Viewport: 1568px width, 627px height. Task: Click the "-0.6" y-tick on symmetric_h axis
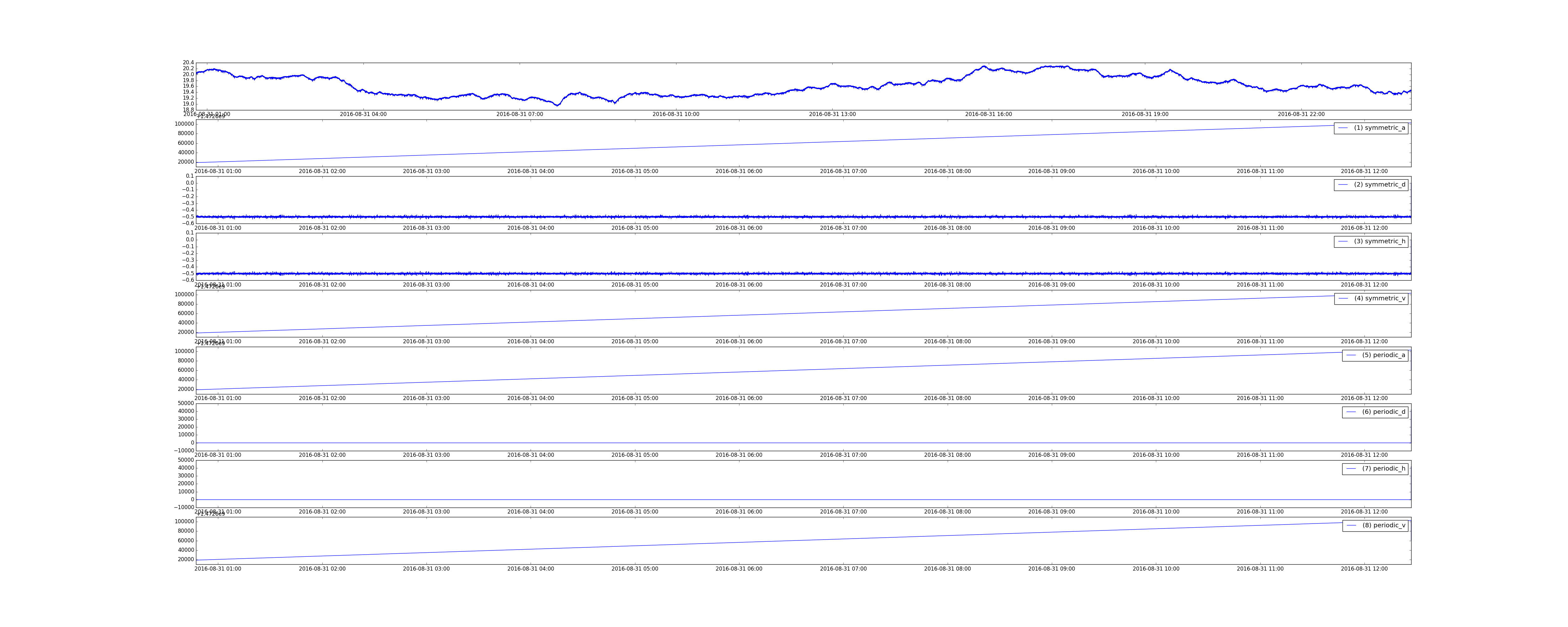[188, 280]
